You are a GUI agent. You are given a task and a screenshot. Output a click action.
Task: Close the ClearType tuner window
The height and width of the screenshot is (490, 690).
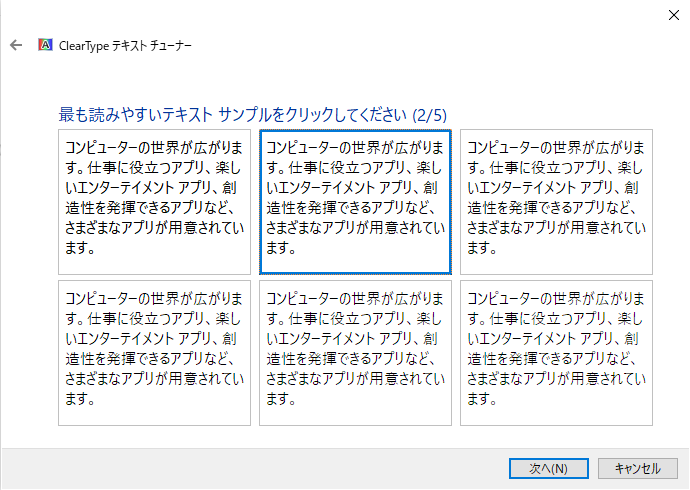(x=673, y=14)
